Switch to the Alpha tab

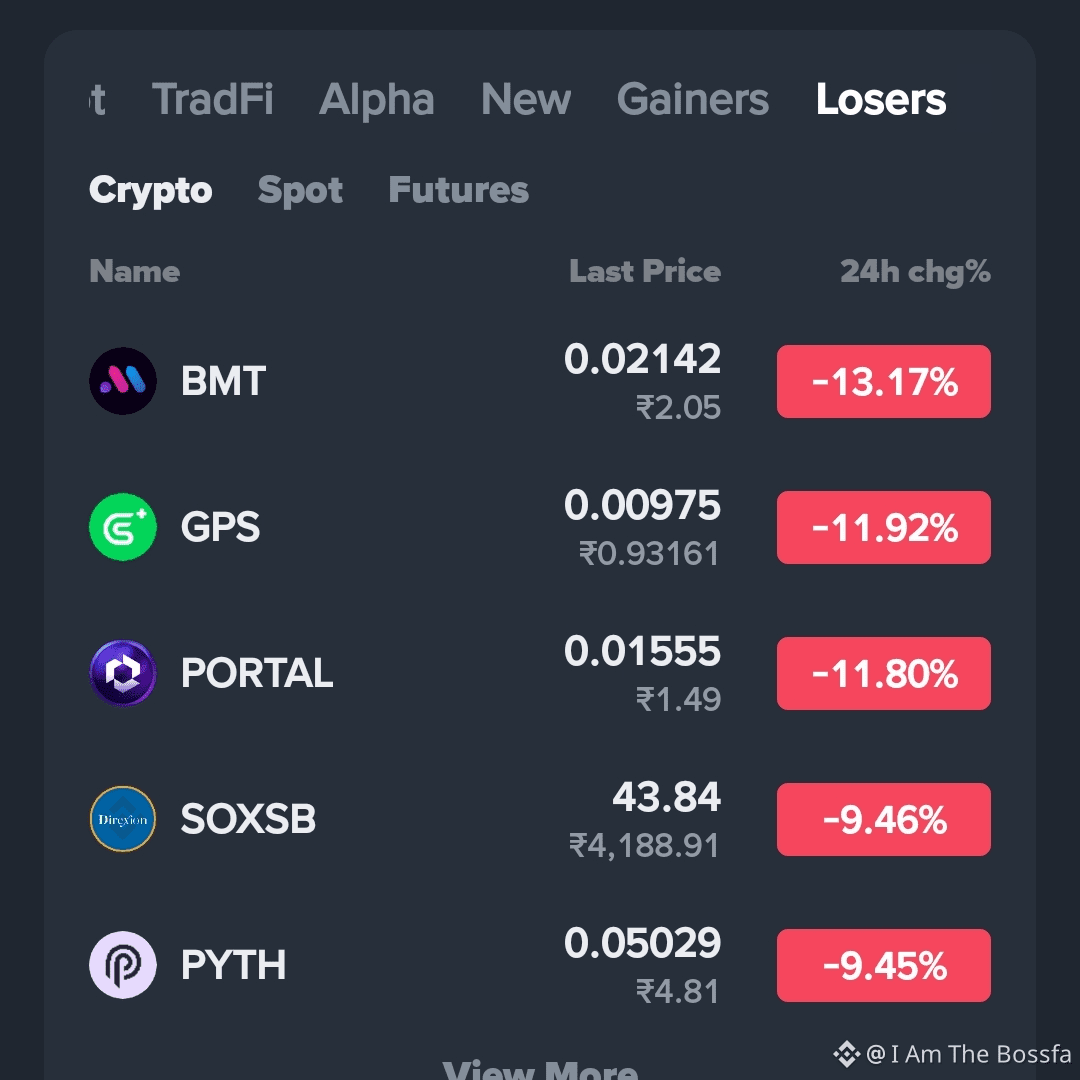pos(377,99)
